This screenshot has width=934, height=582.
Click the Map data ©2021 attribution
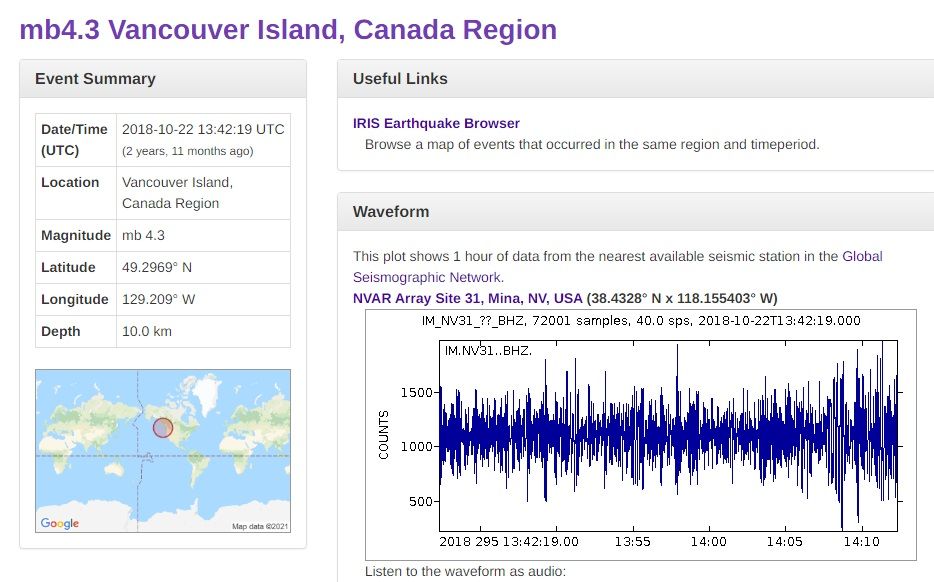260,527
